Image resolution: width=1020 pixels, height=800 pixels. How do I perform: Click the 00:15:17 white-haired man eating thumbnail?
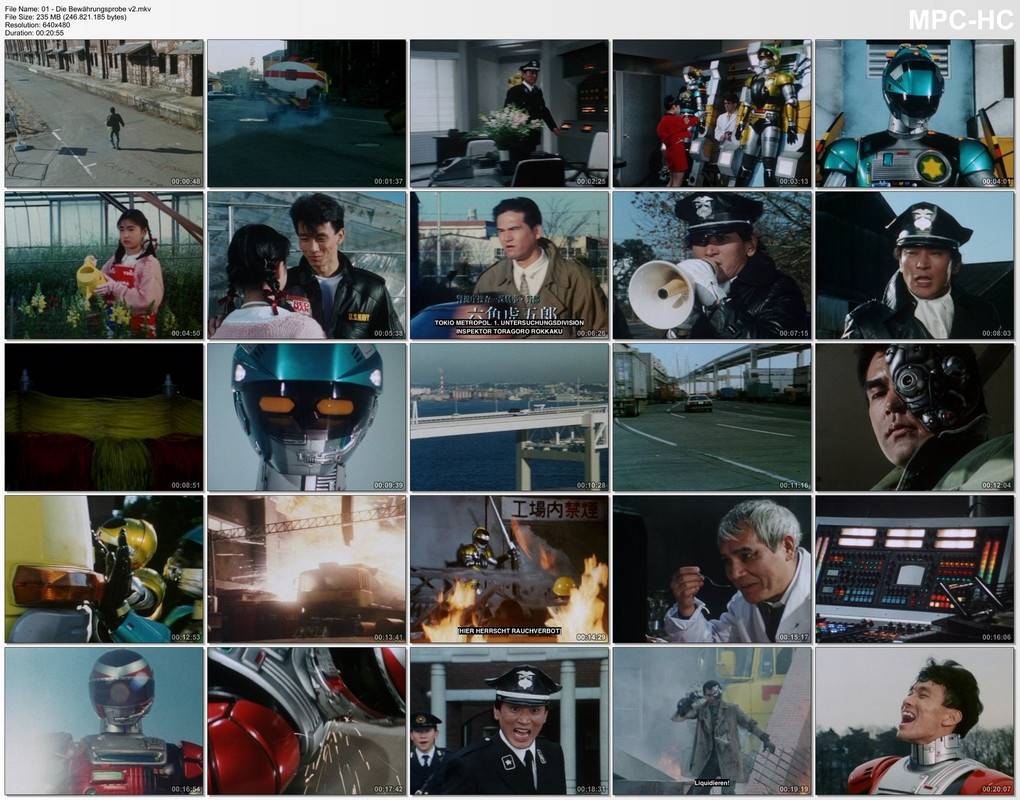coord(712,570)
